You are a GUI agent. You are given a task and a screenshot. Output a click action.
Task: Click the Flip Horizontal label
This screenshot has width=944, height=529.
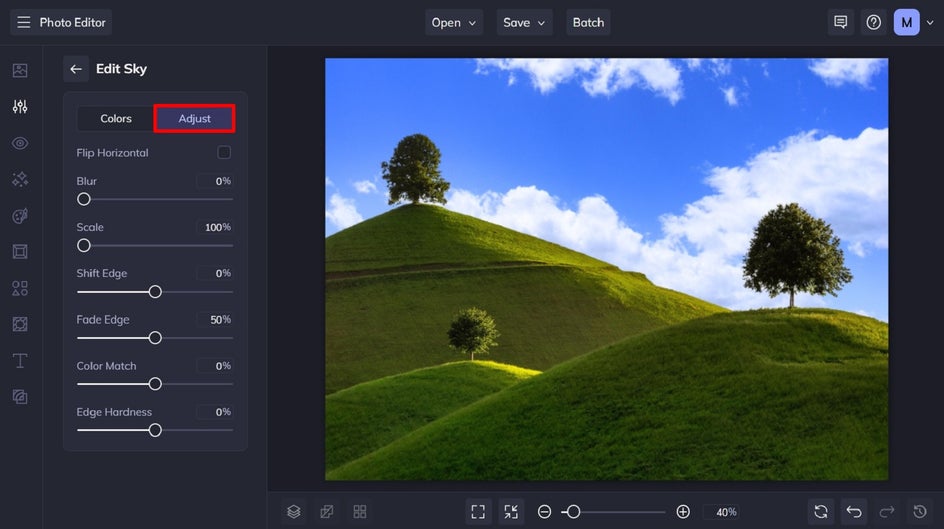click(113, 153)
